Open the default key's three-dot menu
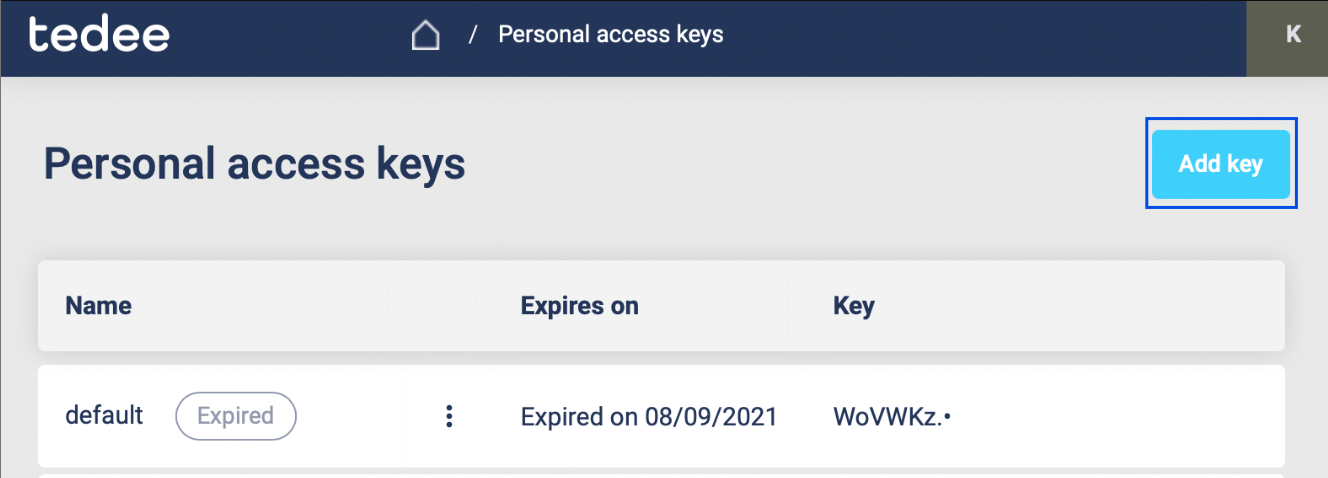The image size is (1328, 478). click(449, 416)
